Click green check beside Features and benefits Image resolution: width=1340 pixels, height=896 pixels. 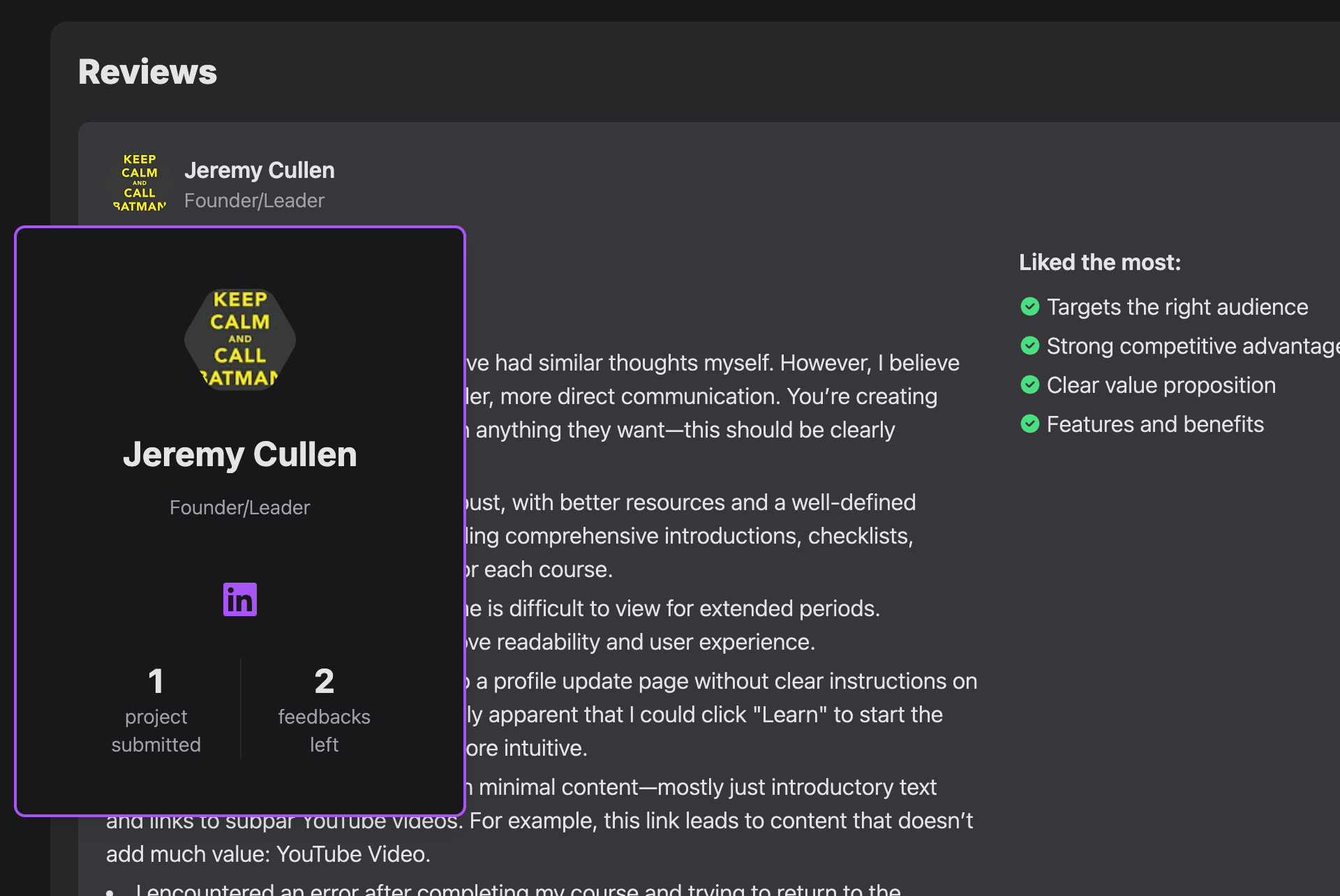[x=1029, y=424]
